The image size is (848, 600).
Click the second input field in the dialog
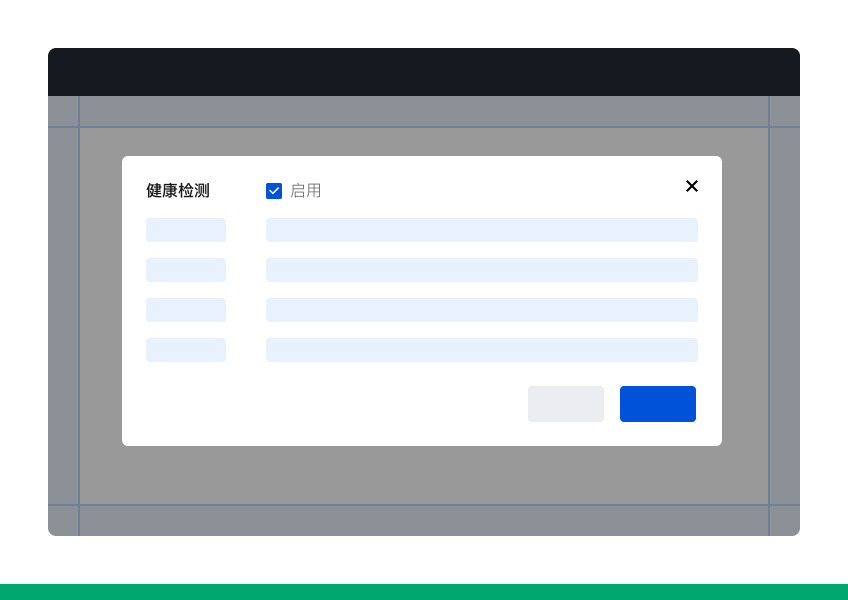click(x=482, y=270)
